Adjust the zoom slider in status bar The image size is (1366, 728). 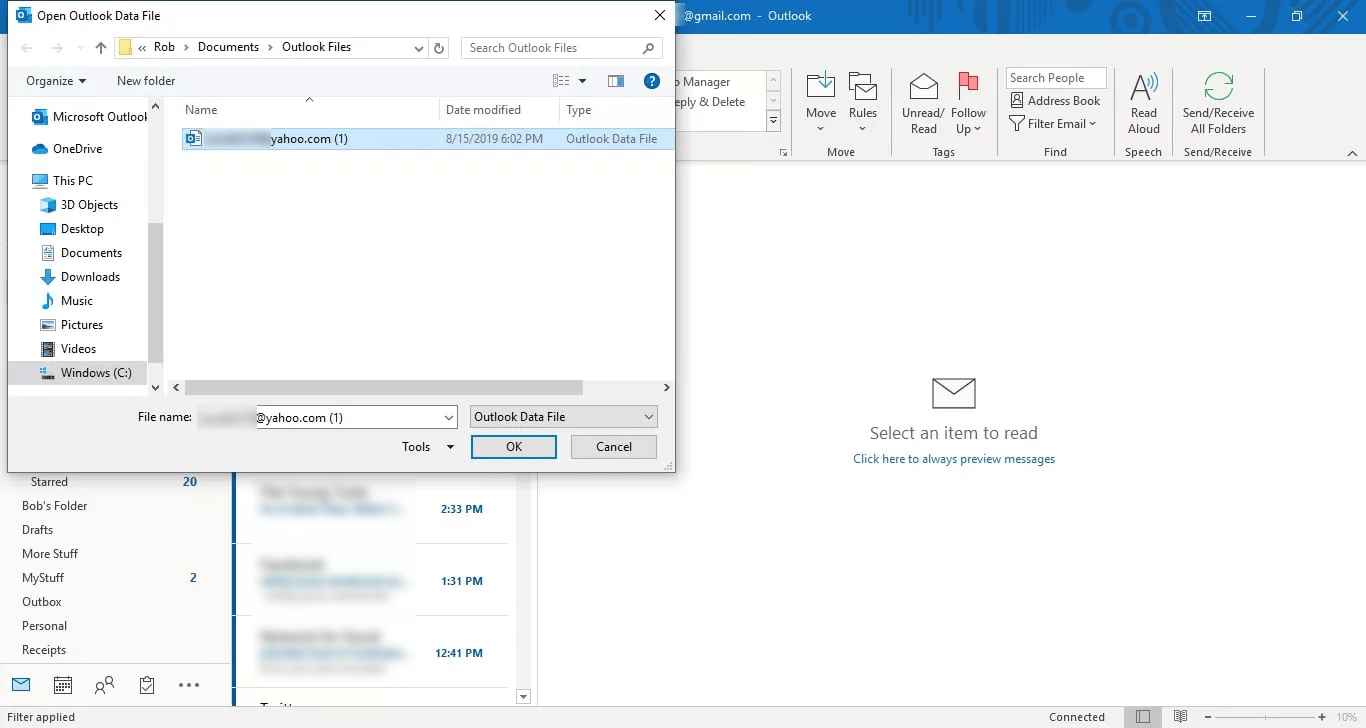coord(1267,717)
